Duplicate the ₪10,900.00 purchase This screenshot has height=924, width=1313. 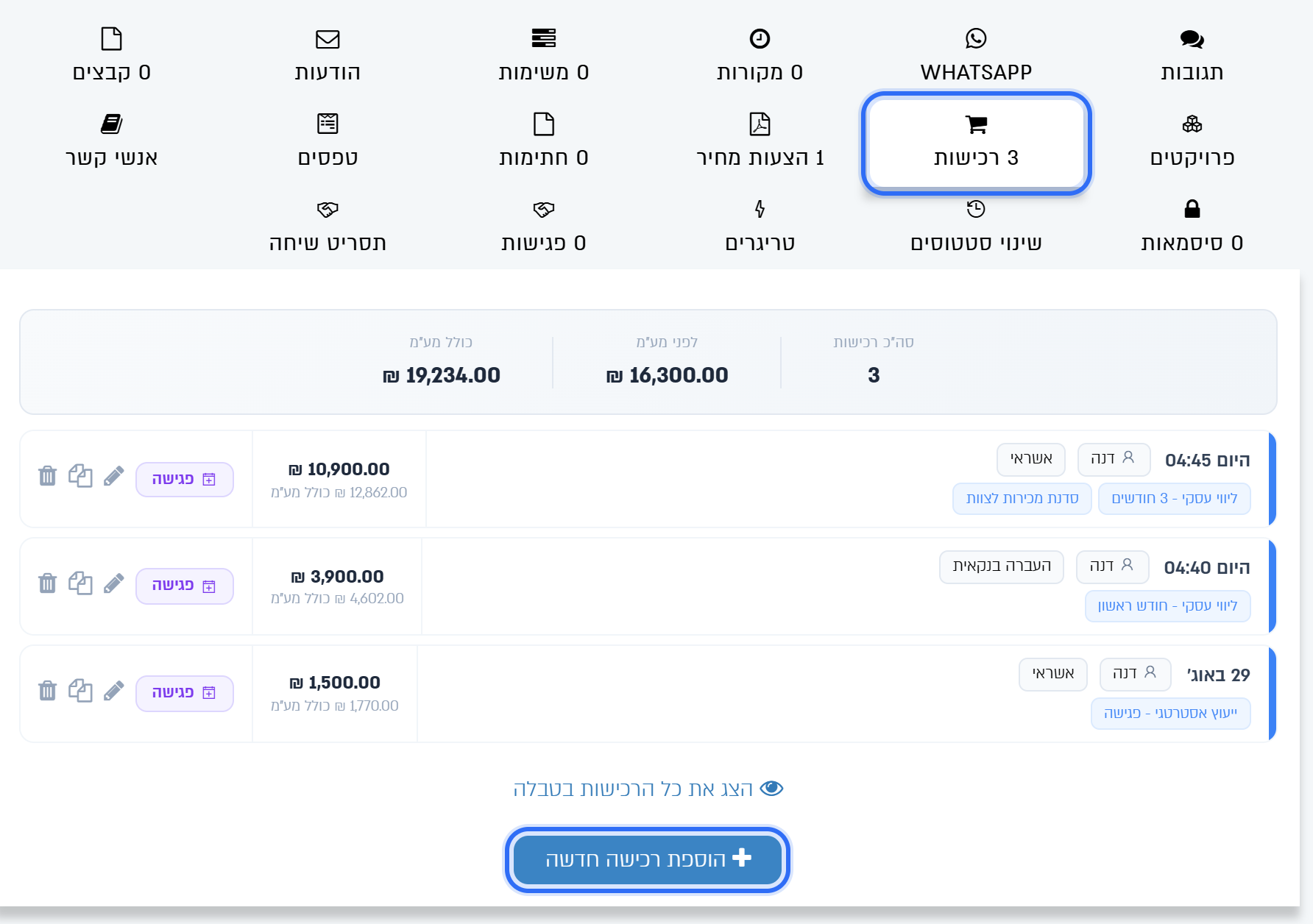(80, 476)
